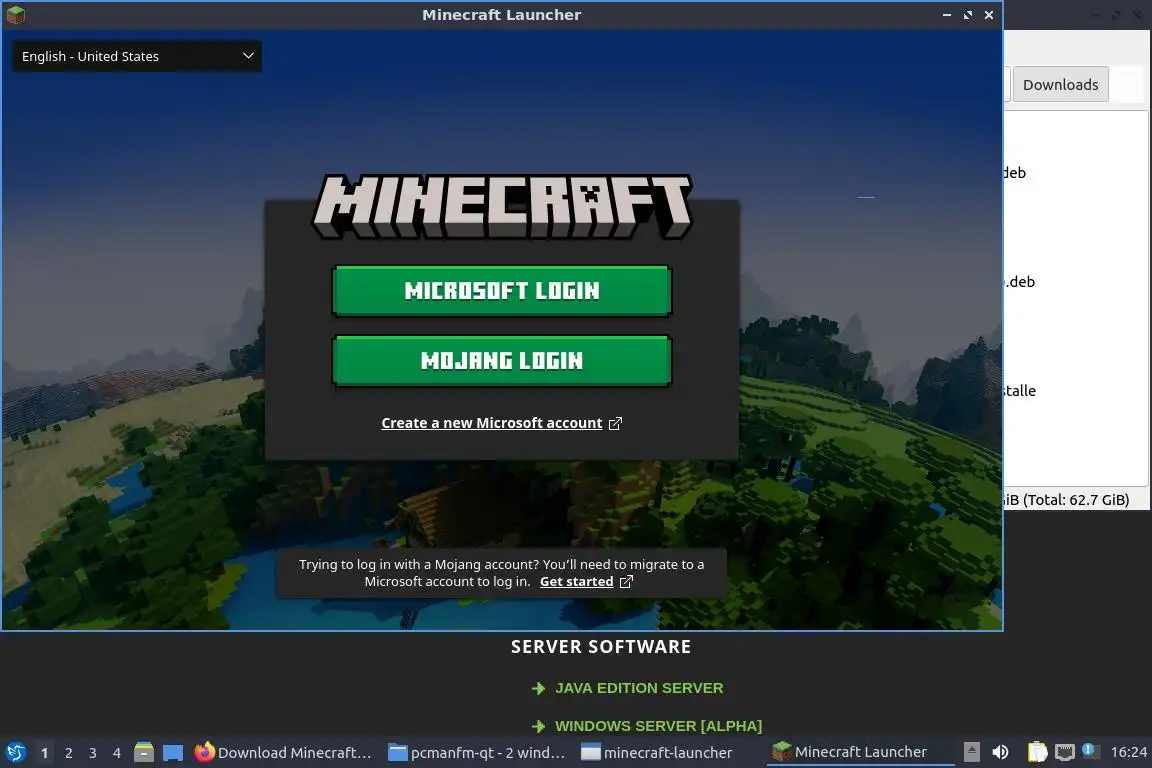Click the 16:24 clock in taskbar

[1128, 752]
